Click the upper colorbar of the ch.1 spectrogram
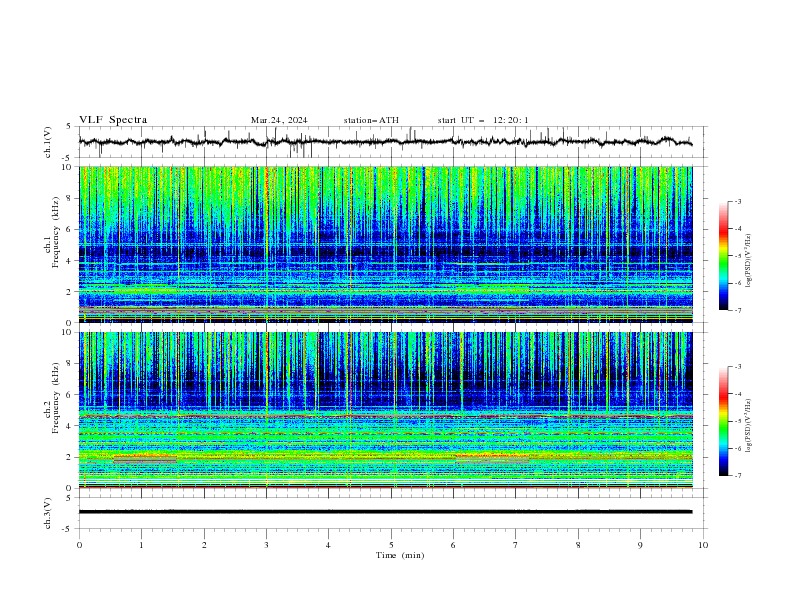Image resolution: width=792 pixels, height=612 pixels. coord(723,256)
